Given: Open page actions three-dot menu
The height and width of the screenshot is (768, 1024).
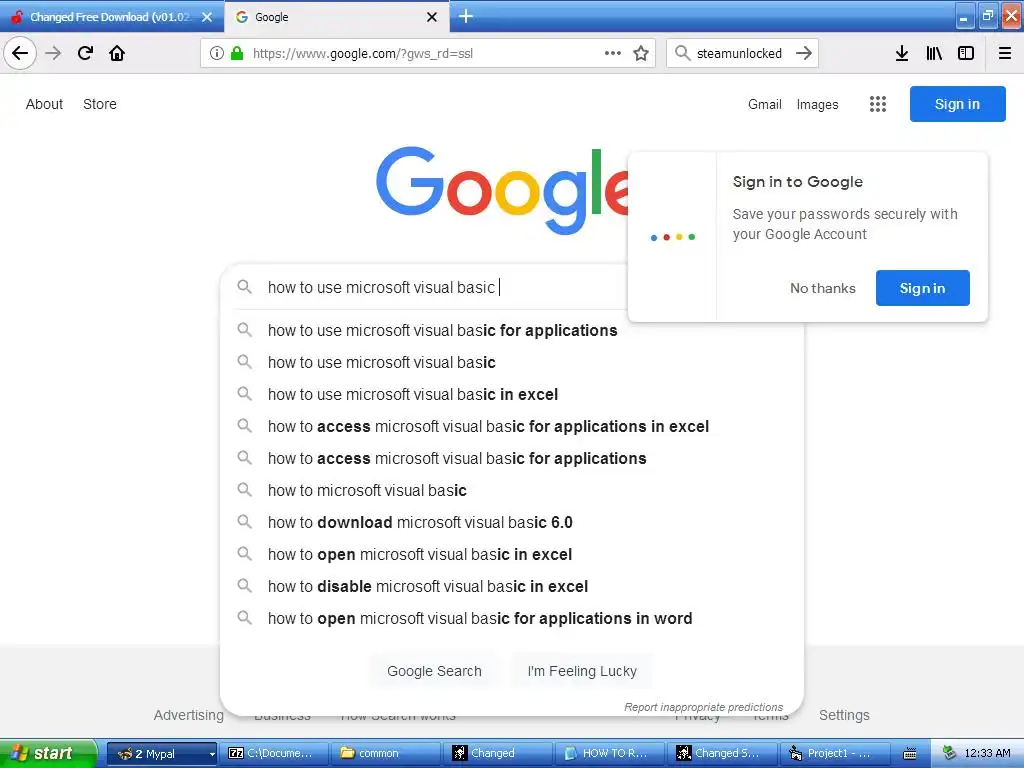Looking at the screenshot, I should click(613, 53).
